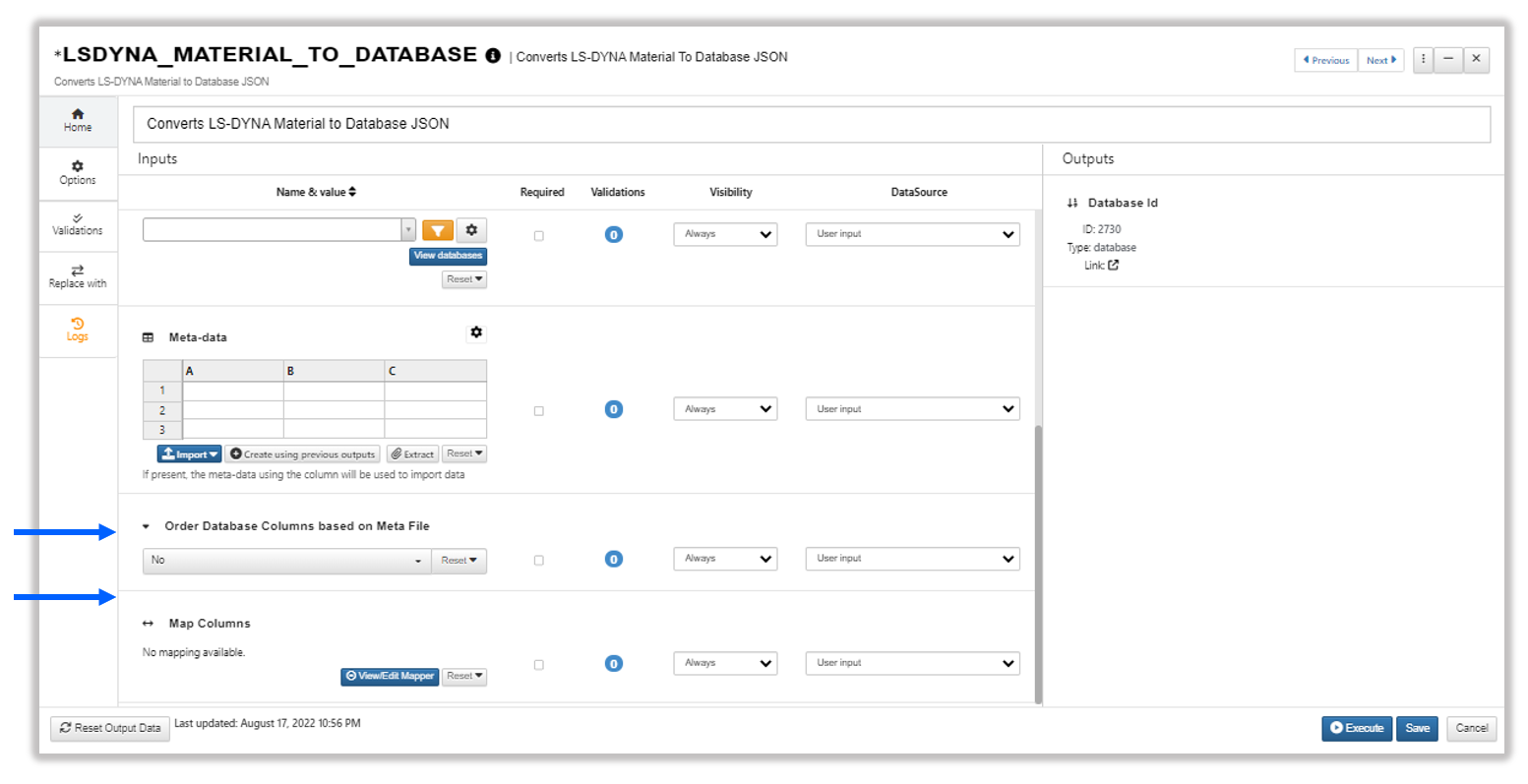This screenshot has width=1528, height=784.
Task: Click the 'ID: 2730' output text
Action: click(x=1101, y=229)
